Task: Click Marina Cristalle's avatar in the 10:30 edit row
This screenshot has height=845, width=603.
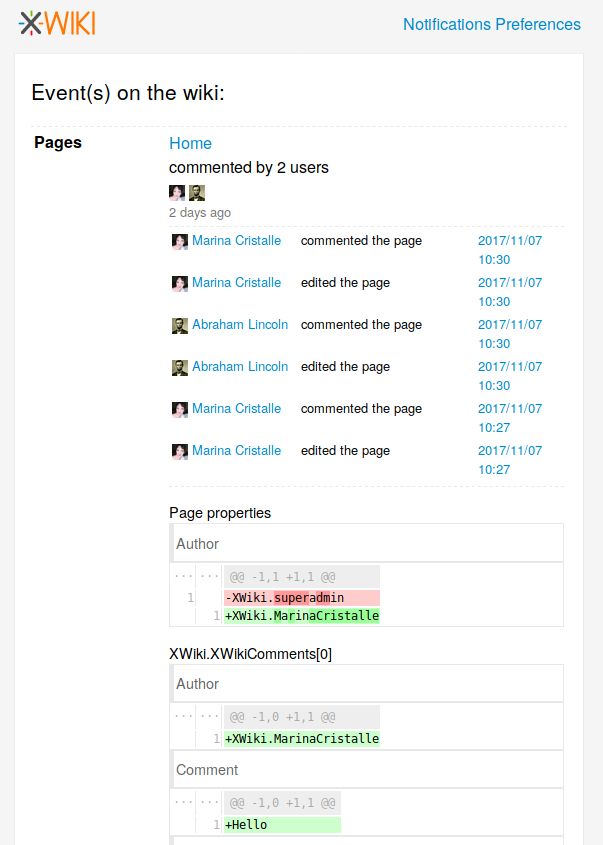Action: [x=180, y=283]
